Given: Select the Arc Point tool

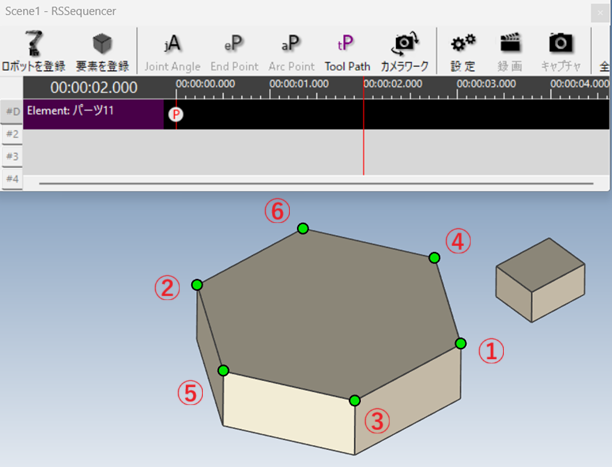Looking at the screenshot, I should (291, 44).
